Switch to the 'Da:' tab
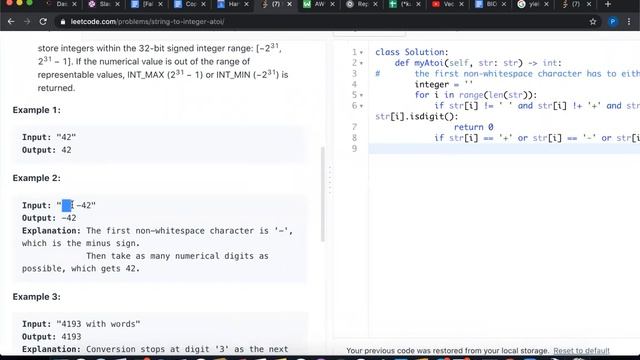640x360 pixels. coord(61,4)
